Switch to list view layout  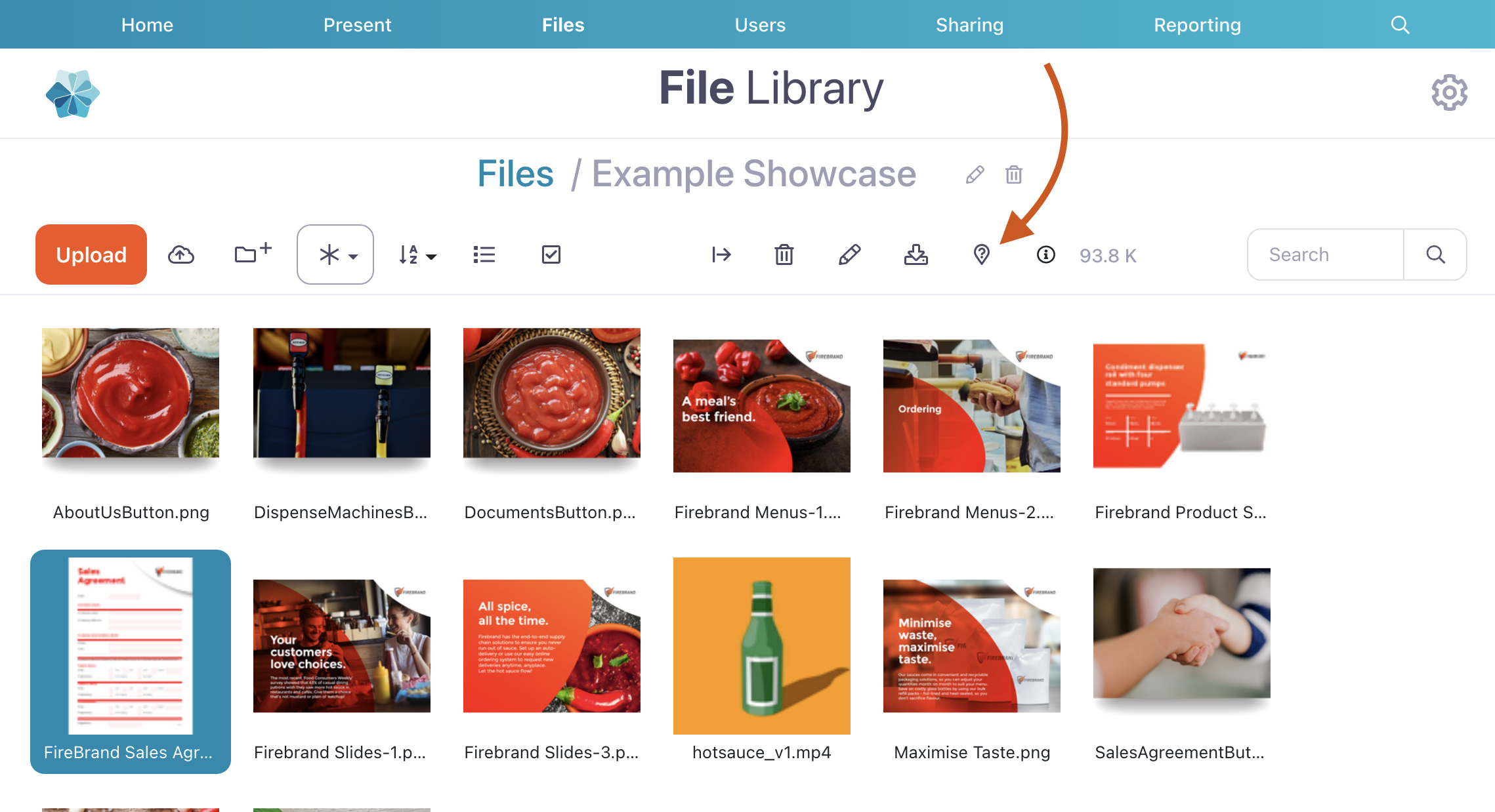tap(484, 254)
